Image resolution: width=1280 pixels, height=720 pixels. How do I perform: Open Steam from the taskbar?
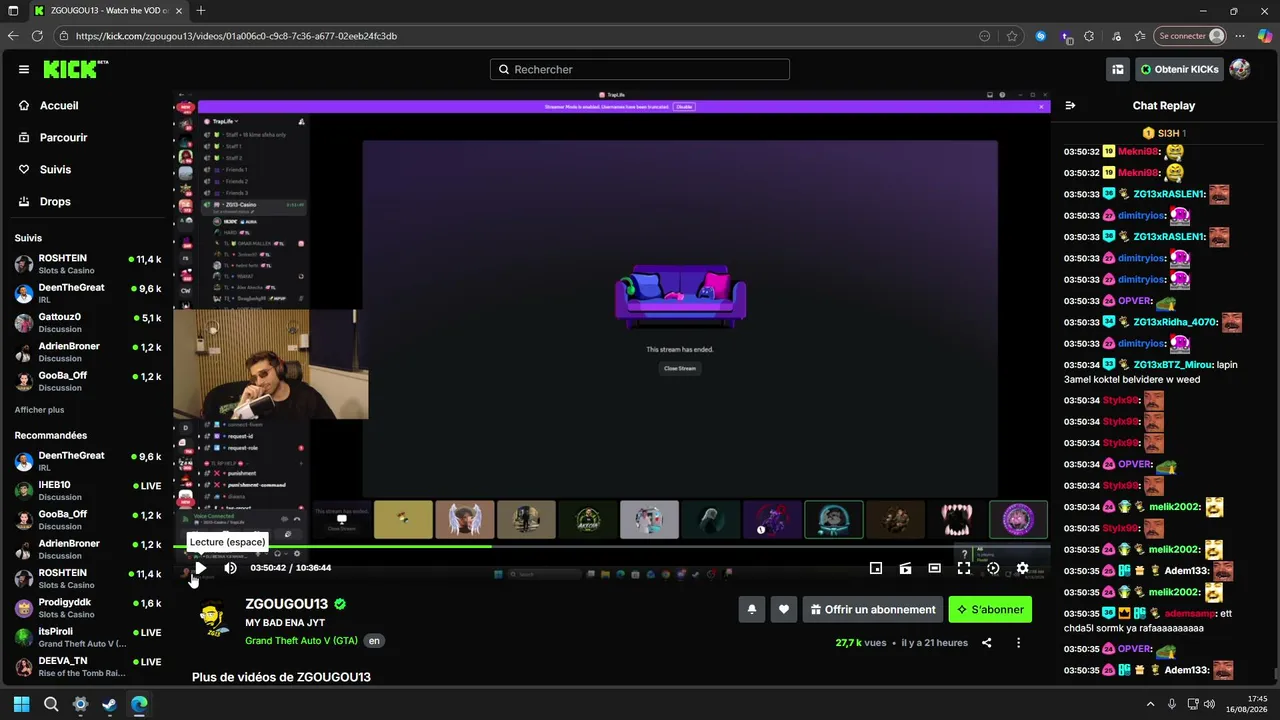tap(110, 704)
